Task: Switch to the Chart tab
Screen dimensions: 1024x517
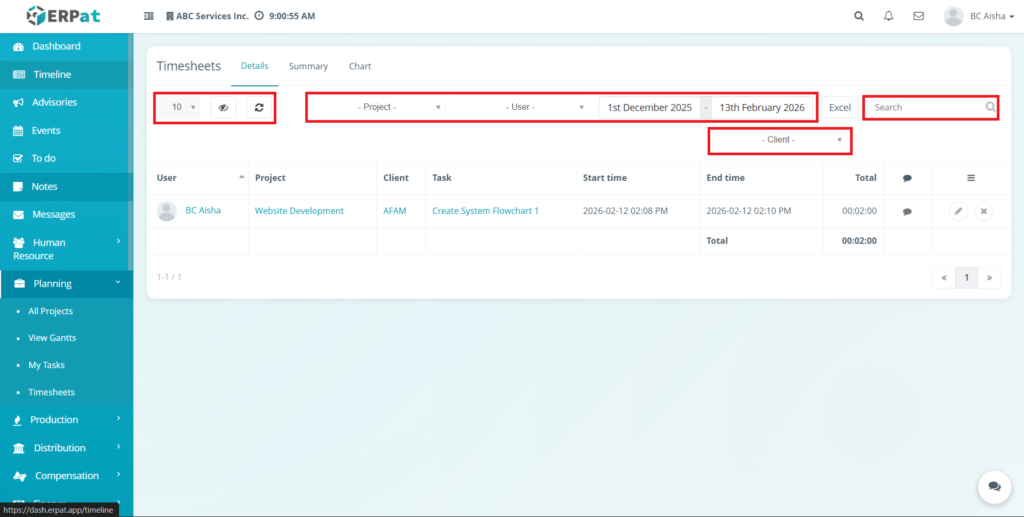Action: [x=360, y=66]
